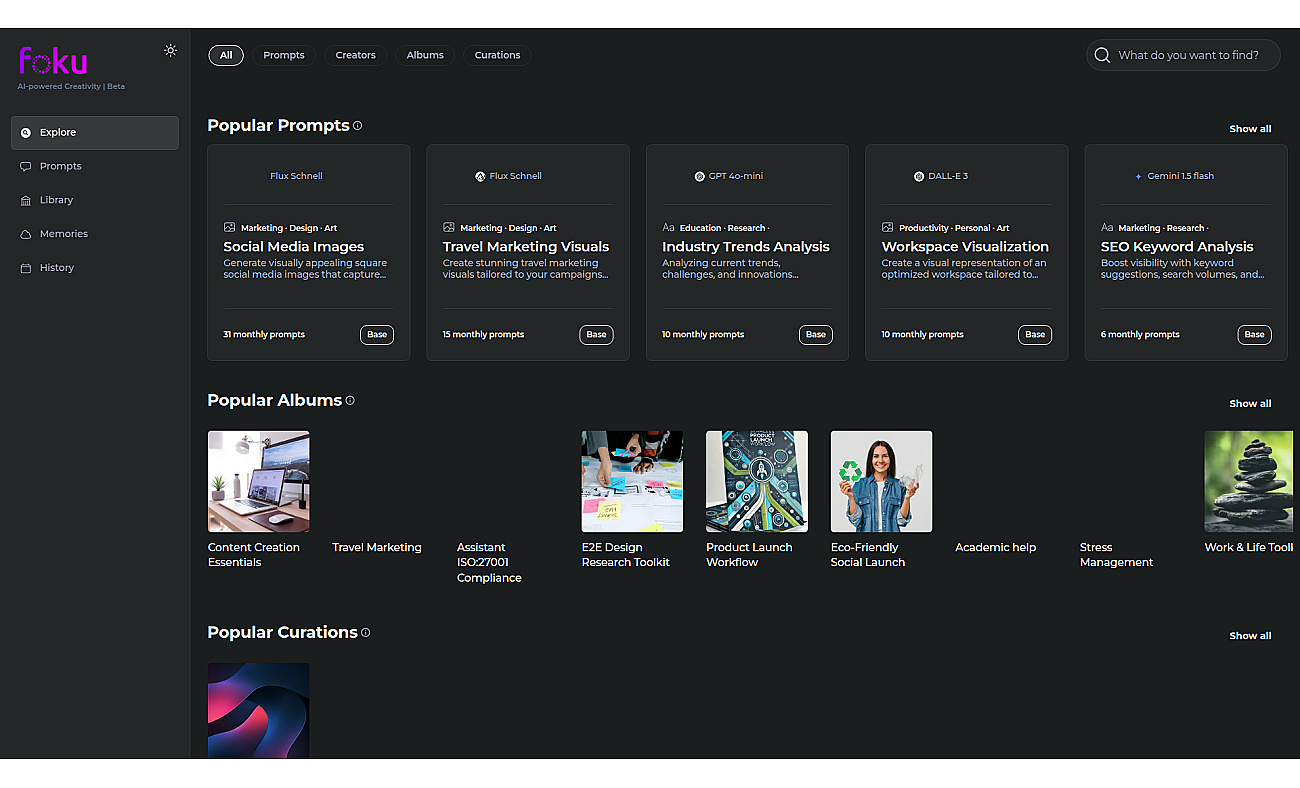Image resolution: width=1300 pixels, height=788 pixels.
Task: Click the Gemini 1.5 flash model icon
Action: click(1138, 176)
